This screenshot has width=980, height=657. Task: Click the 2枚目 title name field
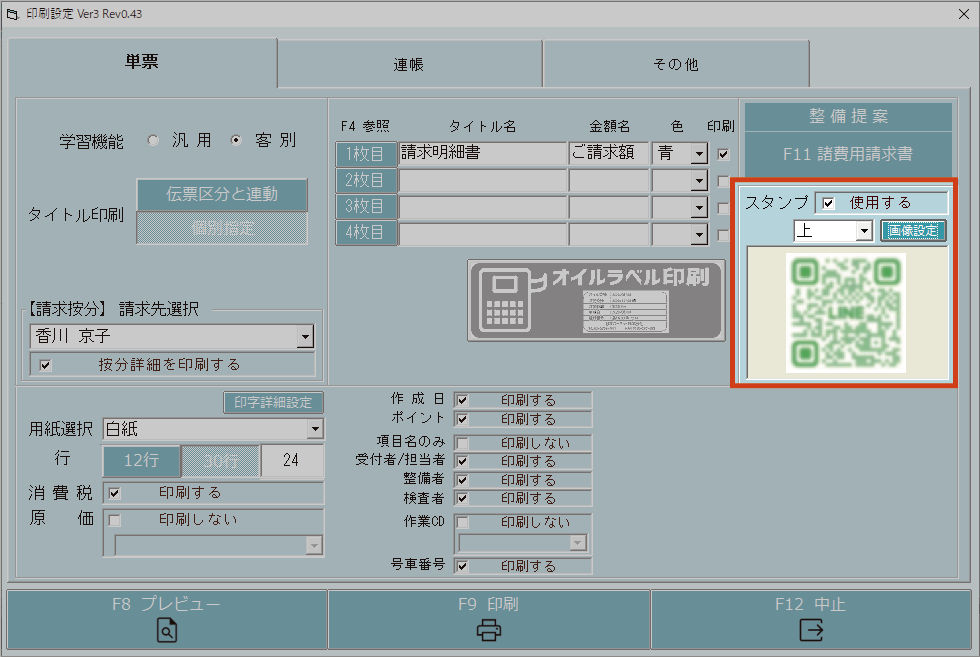(x=482, y=181)
